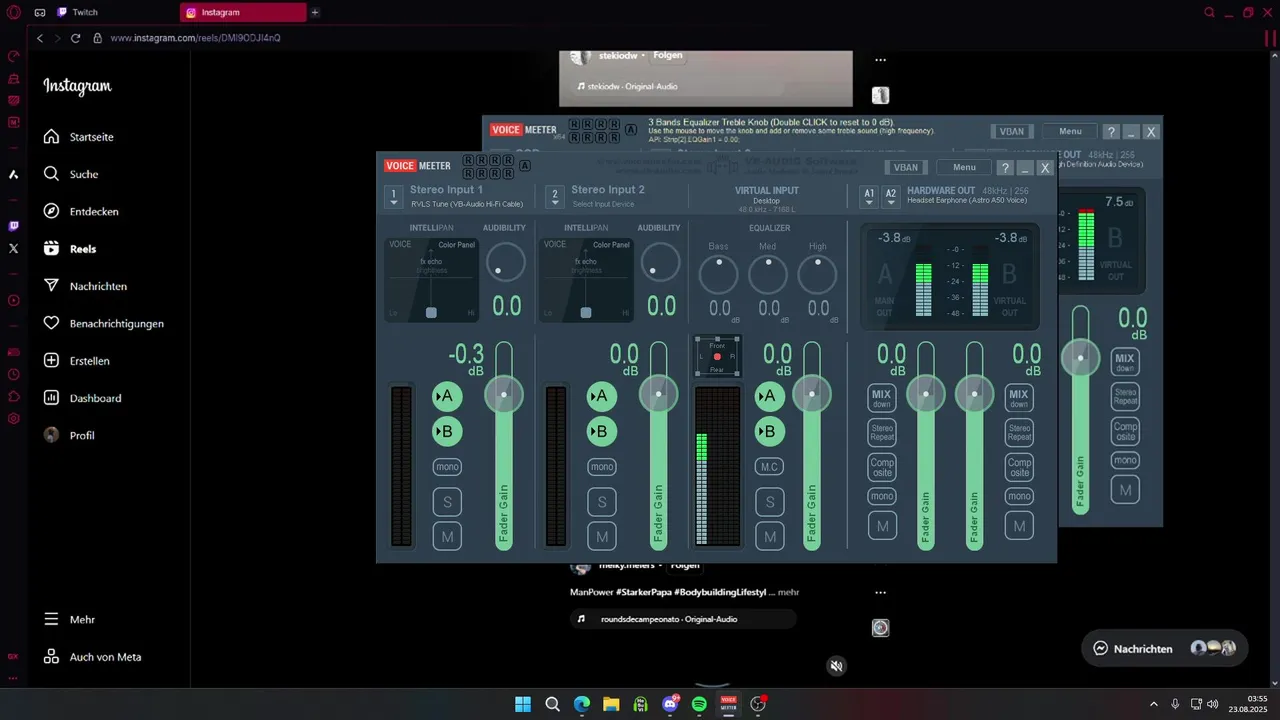
Task: Open the Profil avatar
Action: (52, 435)
